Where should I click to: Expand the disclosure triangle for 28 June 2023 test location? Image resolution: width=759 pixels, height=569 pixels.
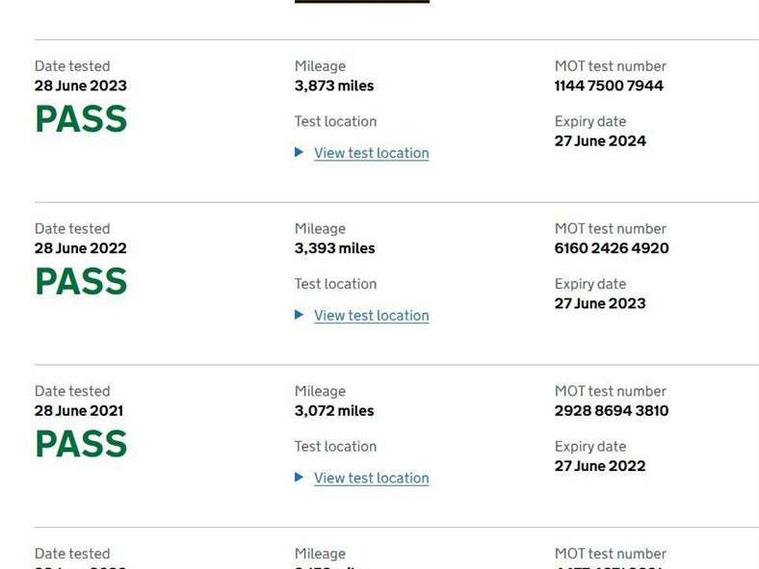(x=299, y=153)
